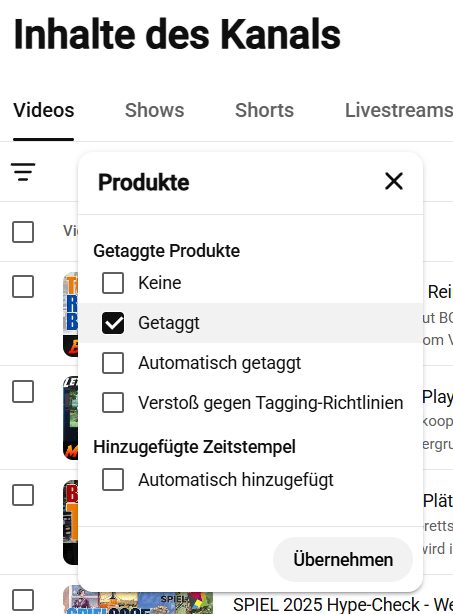Open the filter icon beside the video list
The height and width of the screenshot is (614, 453).
(x=23, y=172)
